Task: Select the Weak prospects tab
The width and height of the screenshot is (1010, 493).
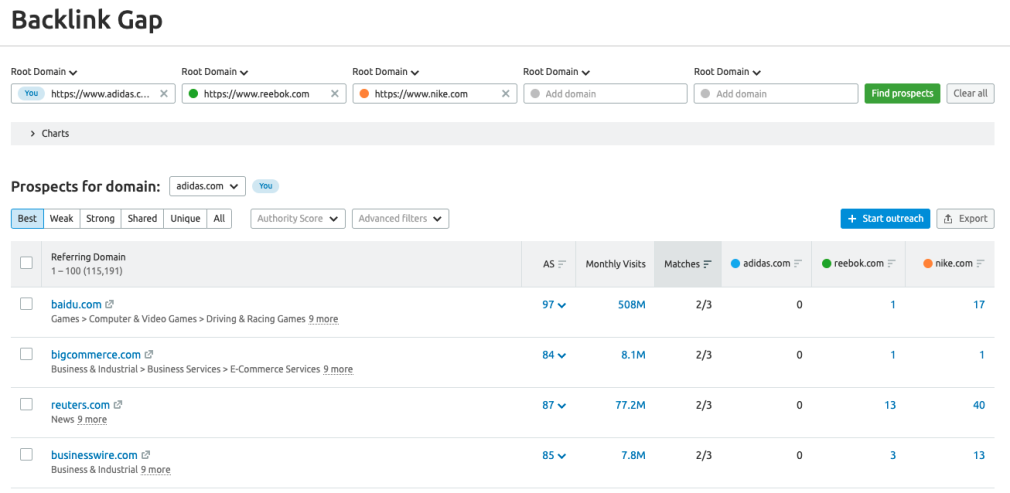Action: (x=61, y=218)
